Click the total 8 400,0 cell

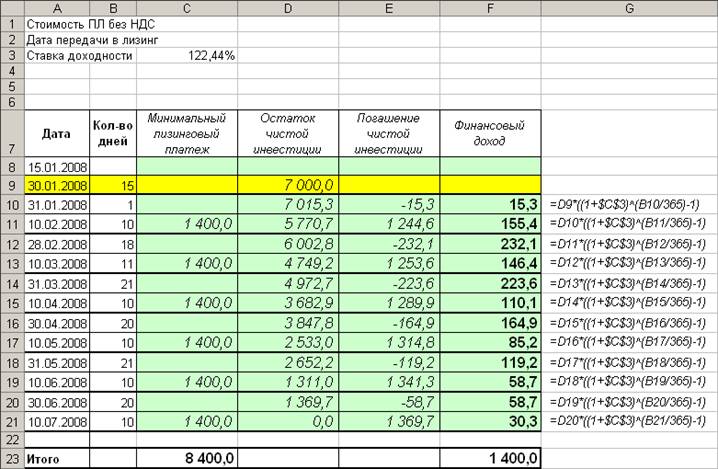(187, 457)
